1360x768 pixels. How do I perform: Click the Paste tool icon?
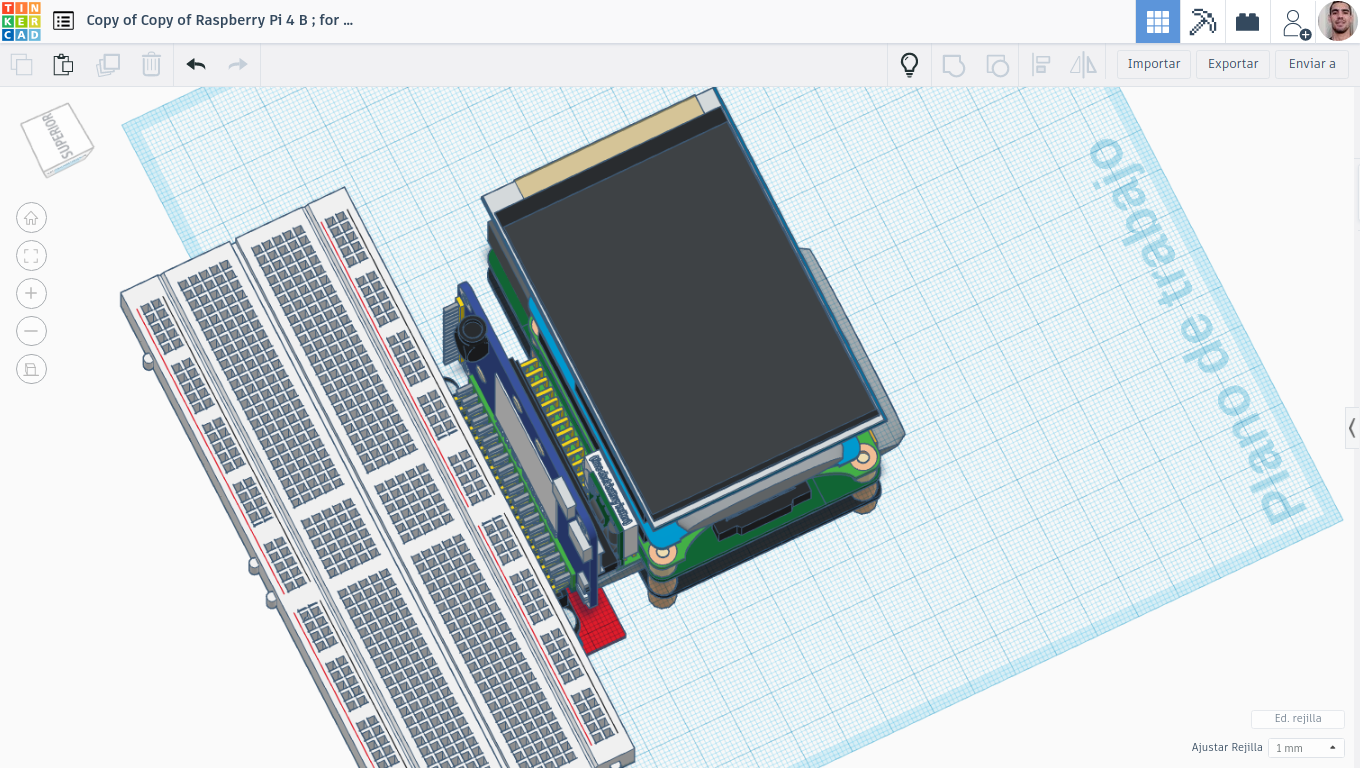(x=63, y=65)
